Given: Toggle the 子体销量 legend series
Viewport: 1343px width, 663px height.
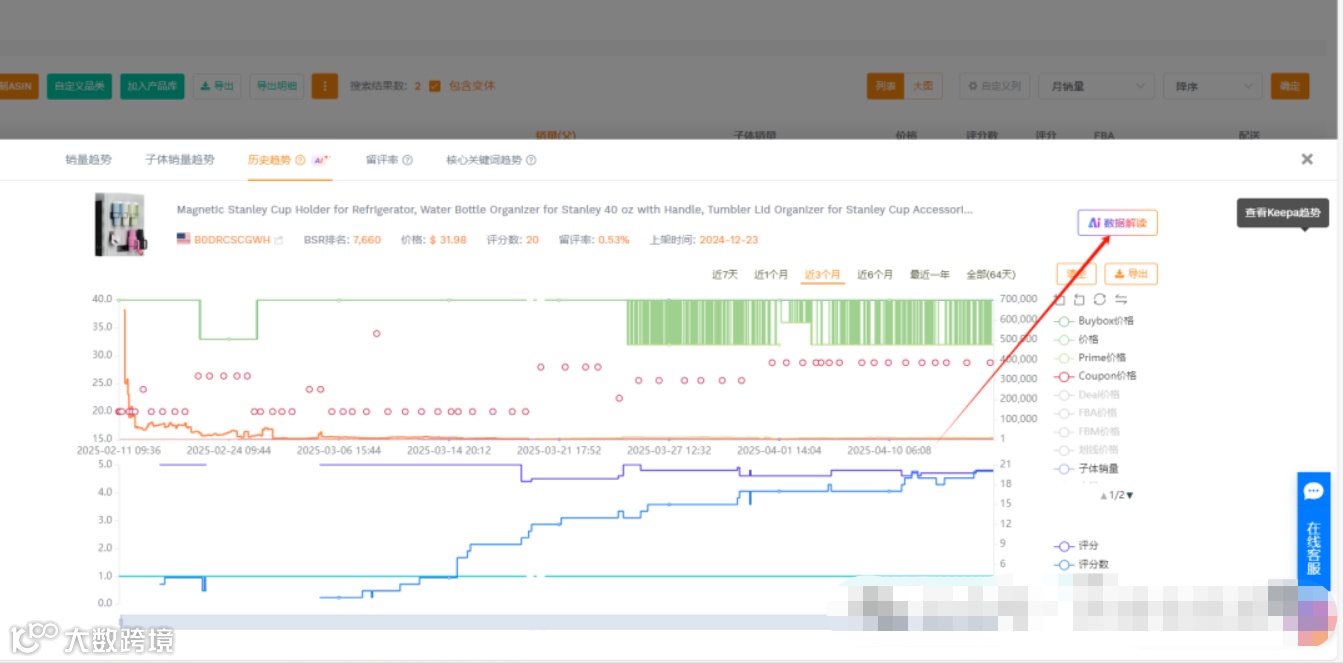Looking at the screenshot, I should point(1087,468).
